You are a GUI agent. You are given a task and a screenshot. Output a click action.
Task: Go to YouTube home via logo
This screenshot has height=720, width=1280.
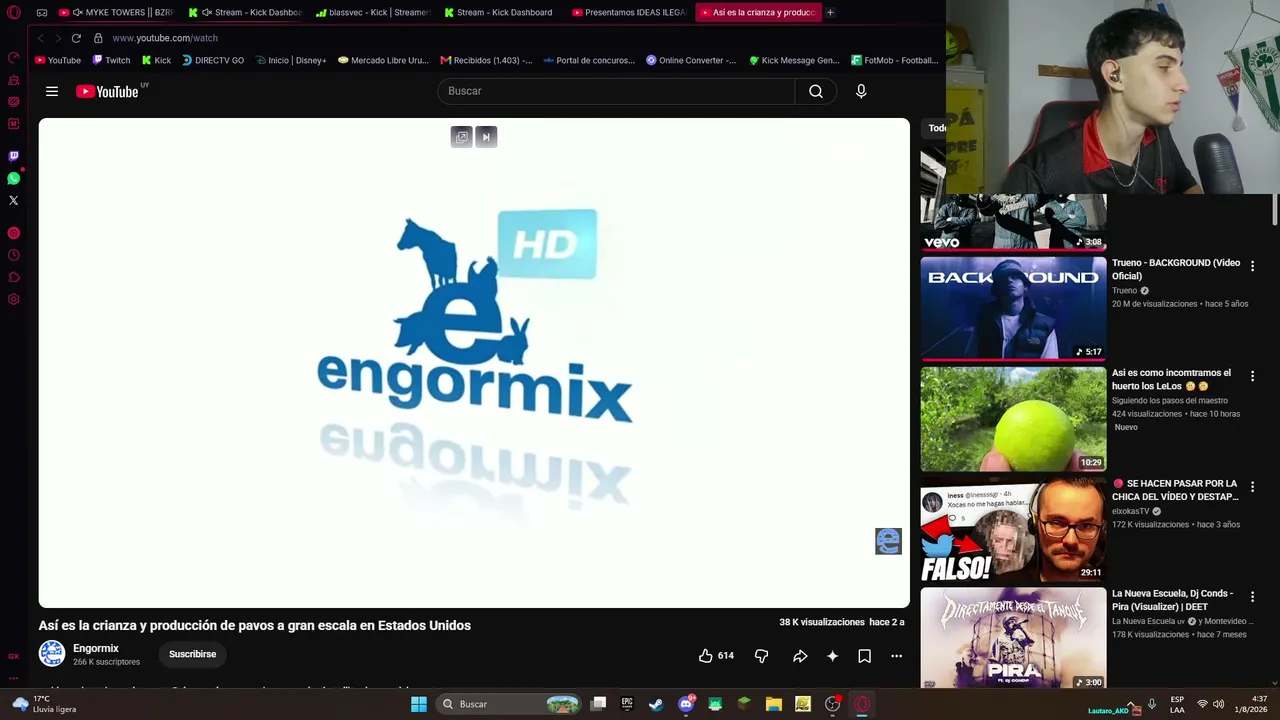point(108,92)
